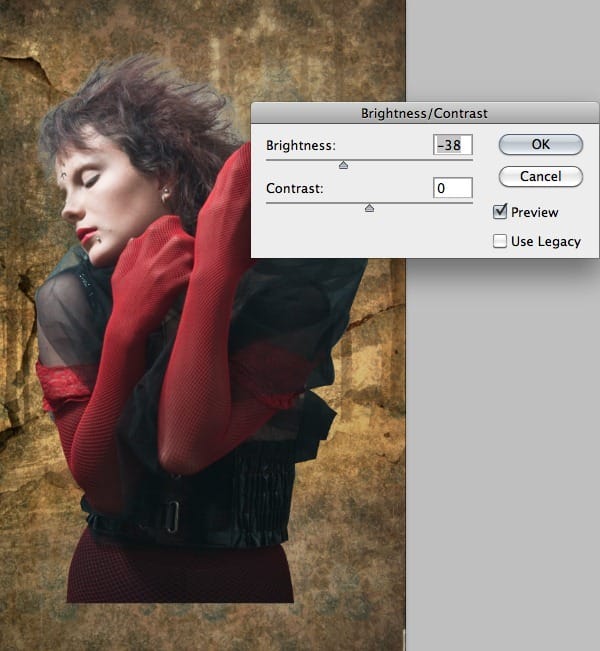The width and height of the screenshot is (600, 651).
Task: Click the Brightness/Contrast dialog title bar
Action: [424, 113]
